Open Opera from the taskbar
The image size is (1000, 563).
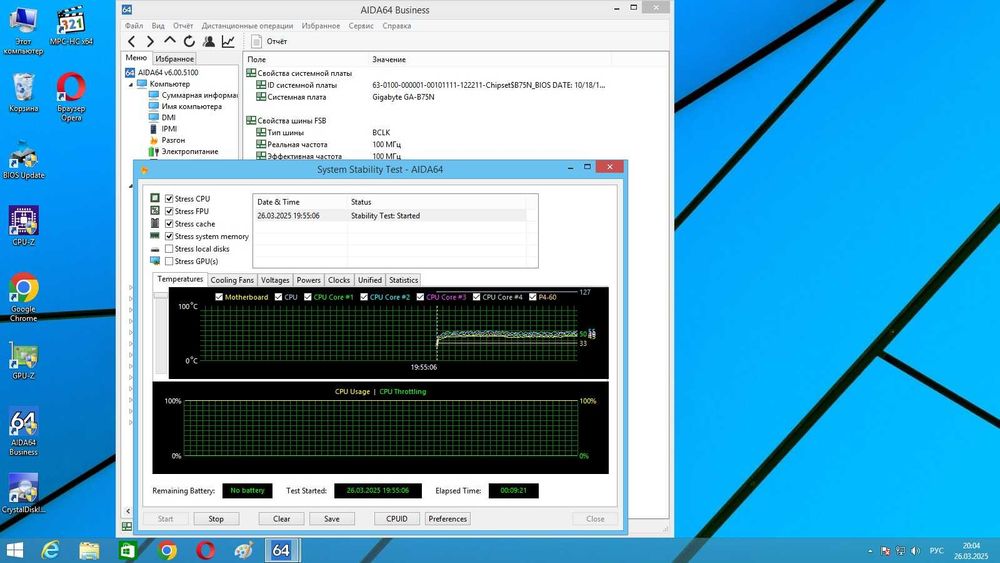pyautogui.click(x=205, y=550)
